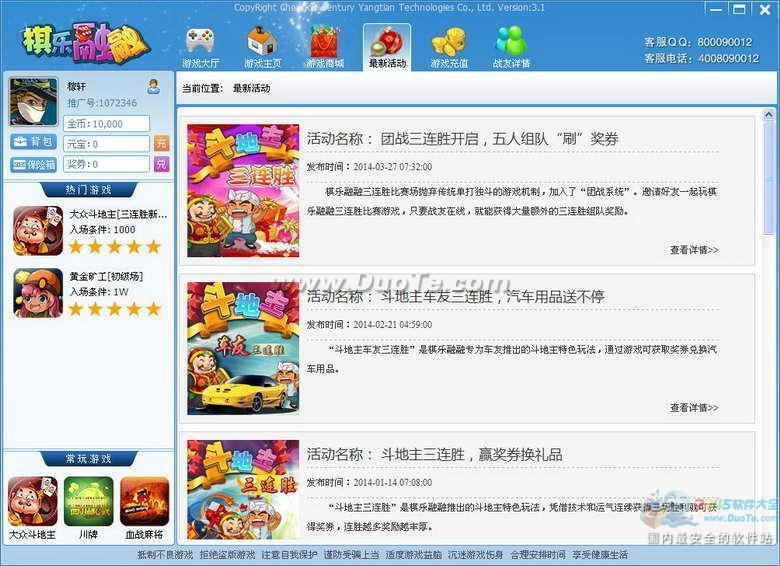Click star rating of 大众斗地主

[x=115, y=247]
